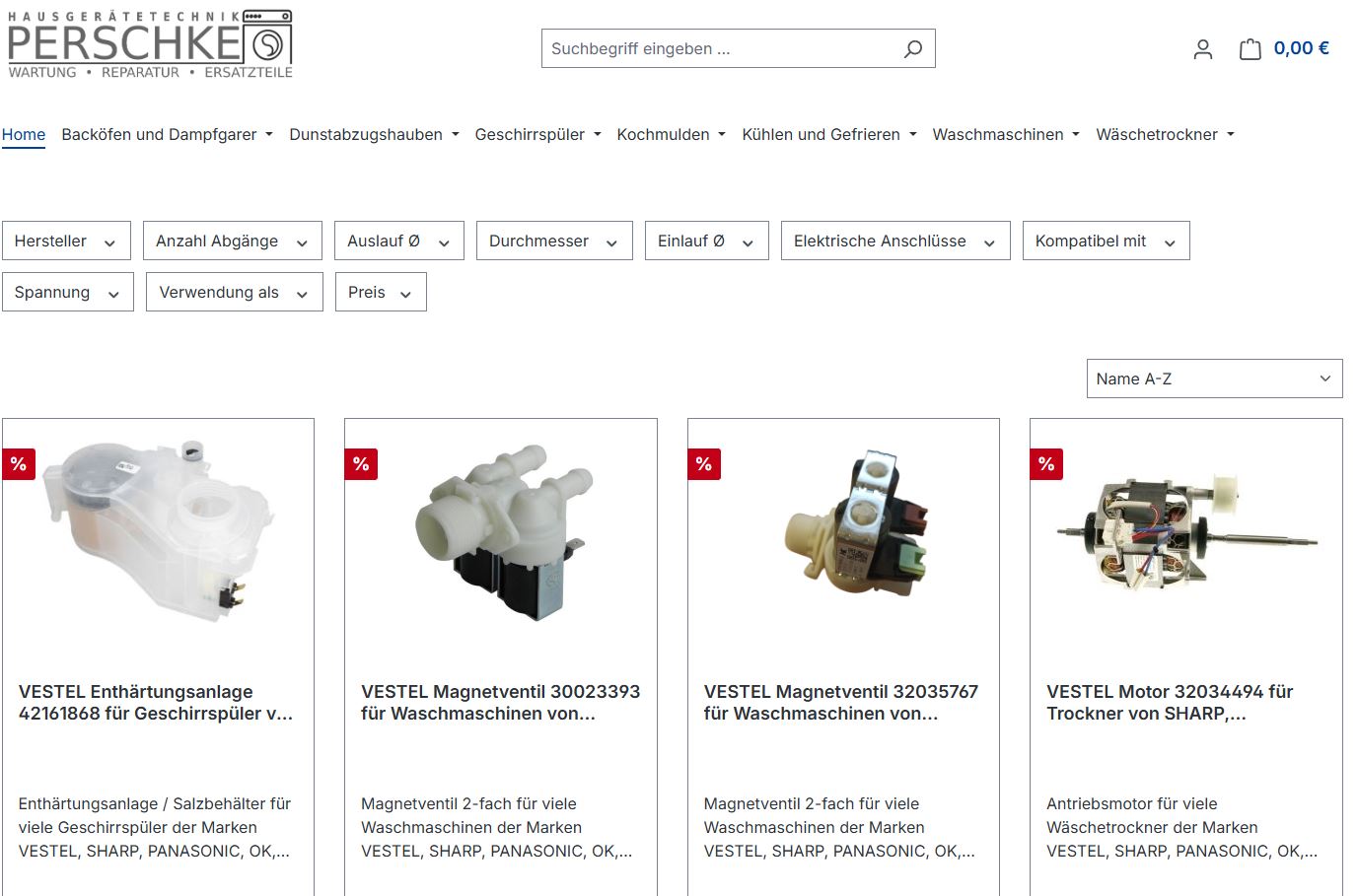This screenshot has height=896, width=1358.
Task: Open the Kompatibel mit filter
Action: [x=1105, y=241]
